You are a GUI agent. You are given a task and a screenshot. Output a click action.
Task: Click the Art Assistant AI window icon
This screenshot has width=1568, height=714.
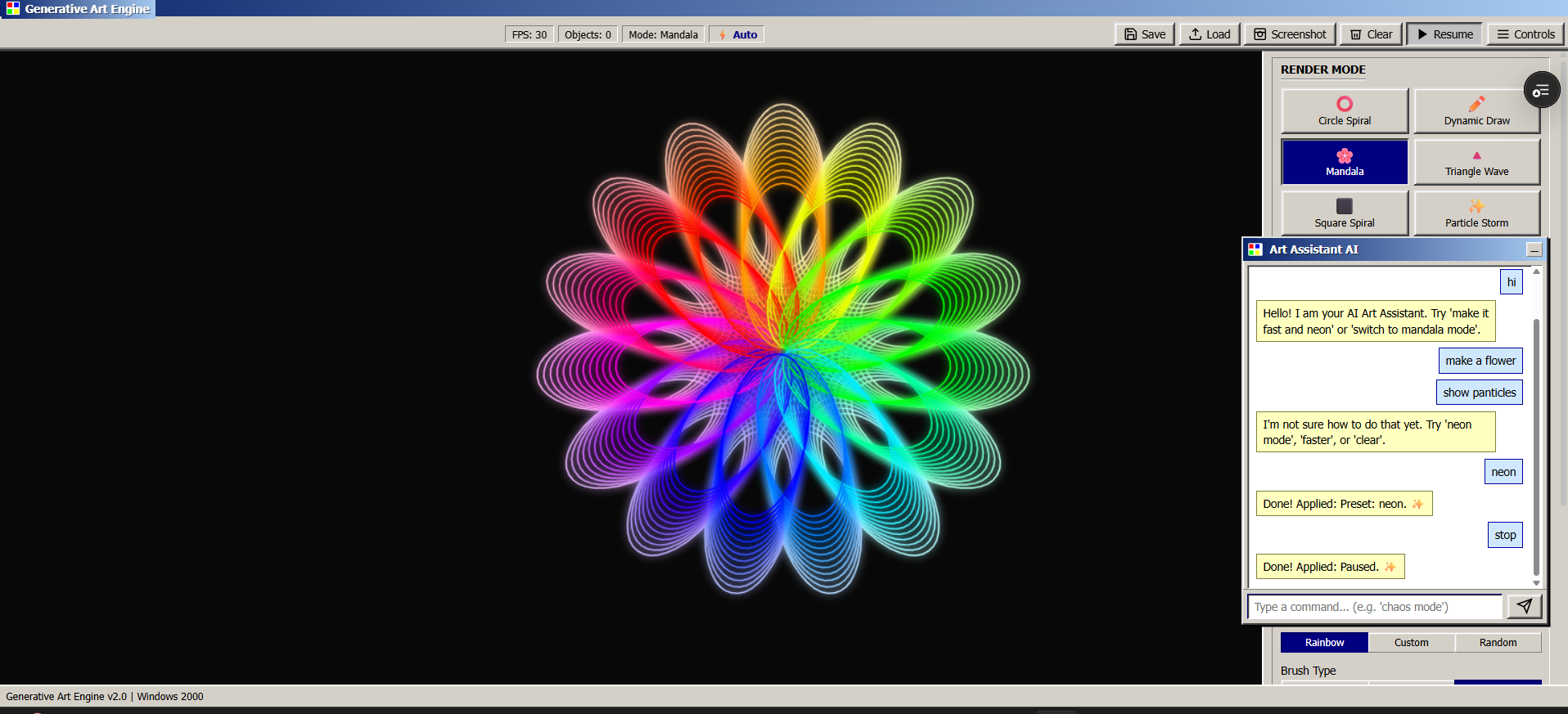click(x=1255, y=249)
